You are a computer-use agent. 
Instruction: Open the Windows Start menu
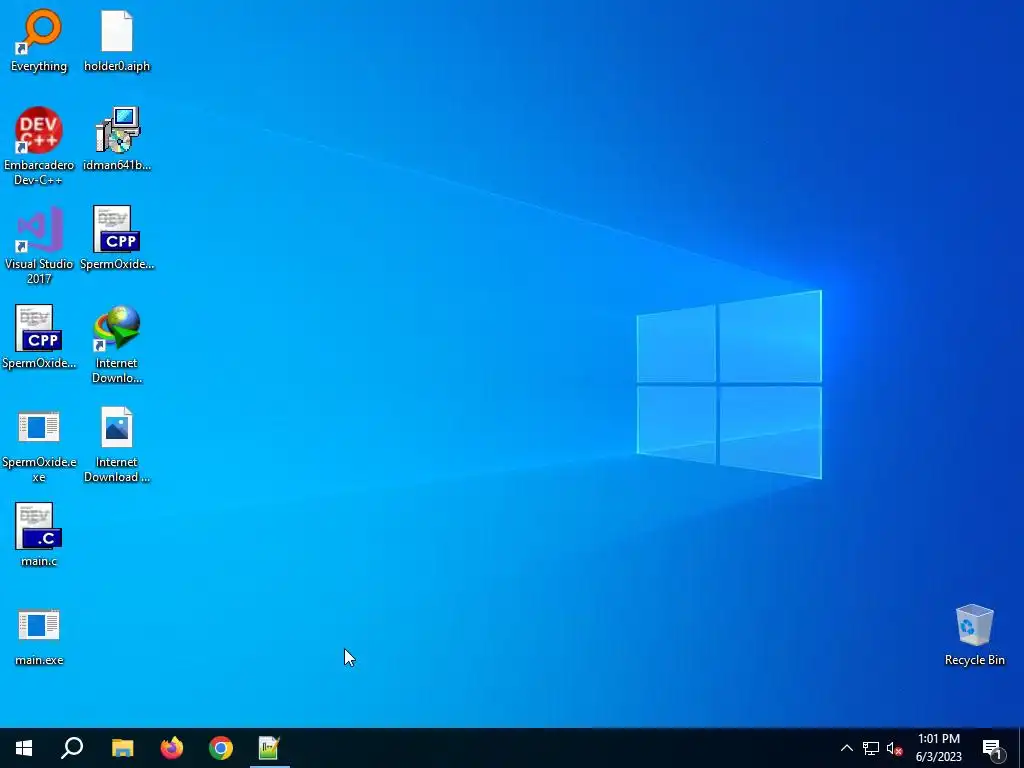click(24, 748)
